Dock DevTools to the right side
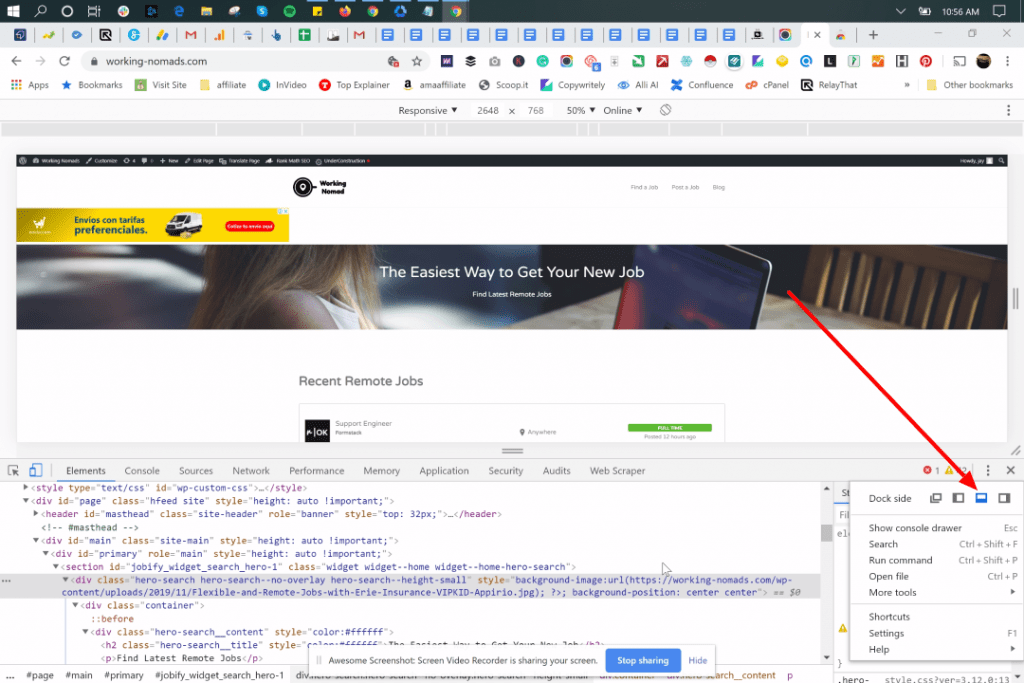This screenshot has width=1024, height=683. [x=1004, y=498]
